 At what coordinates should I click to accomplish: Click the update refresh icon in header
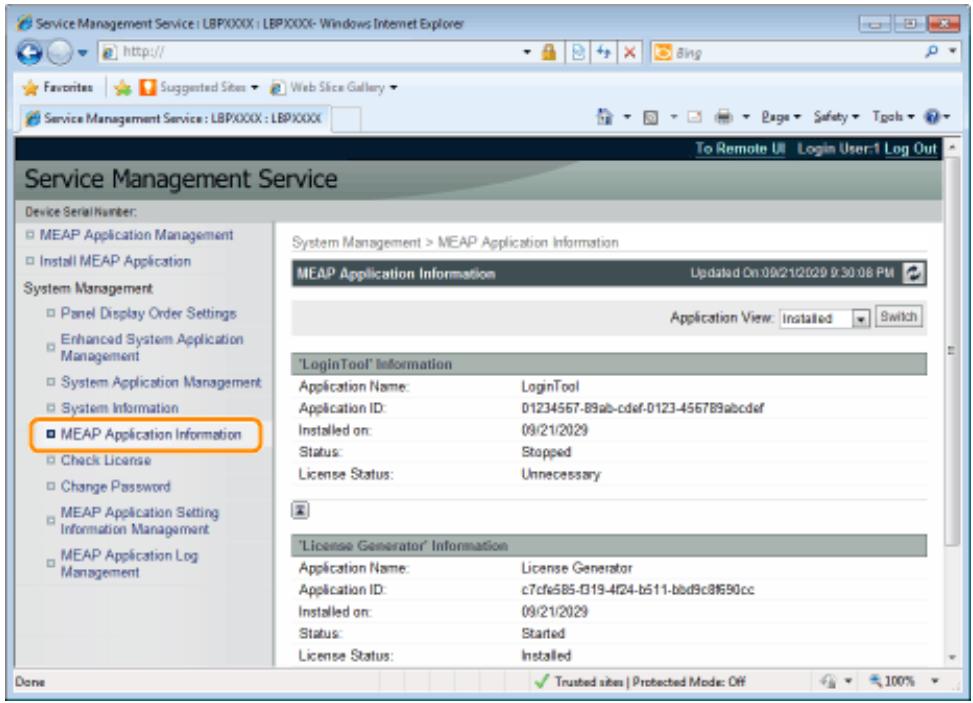click(913, 273)
